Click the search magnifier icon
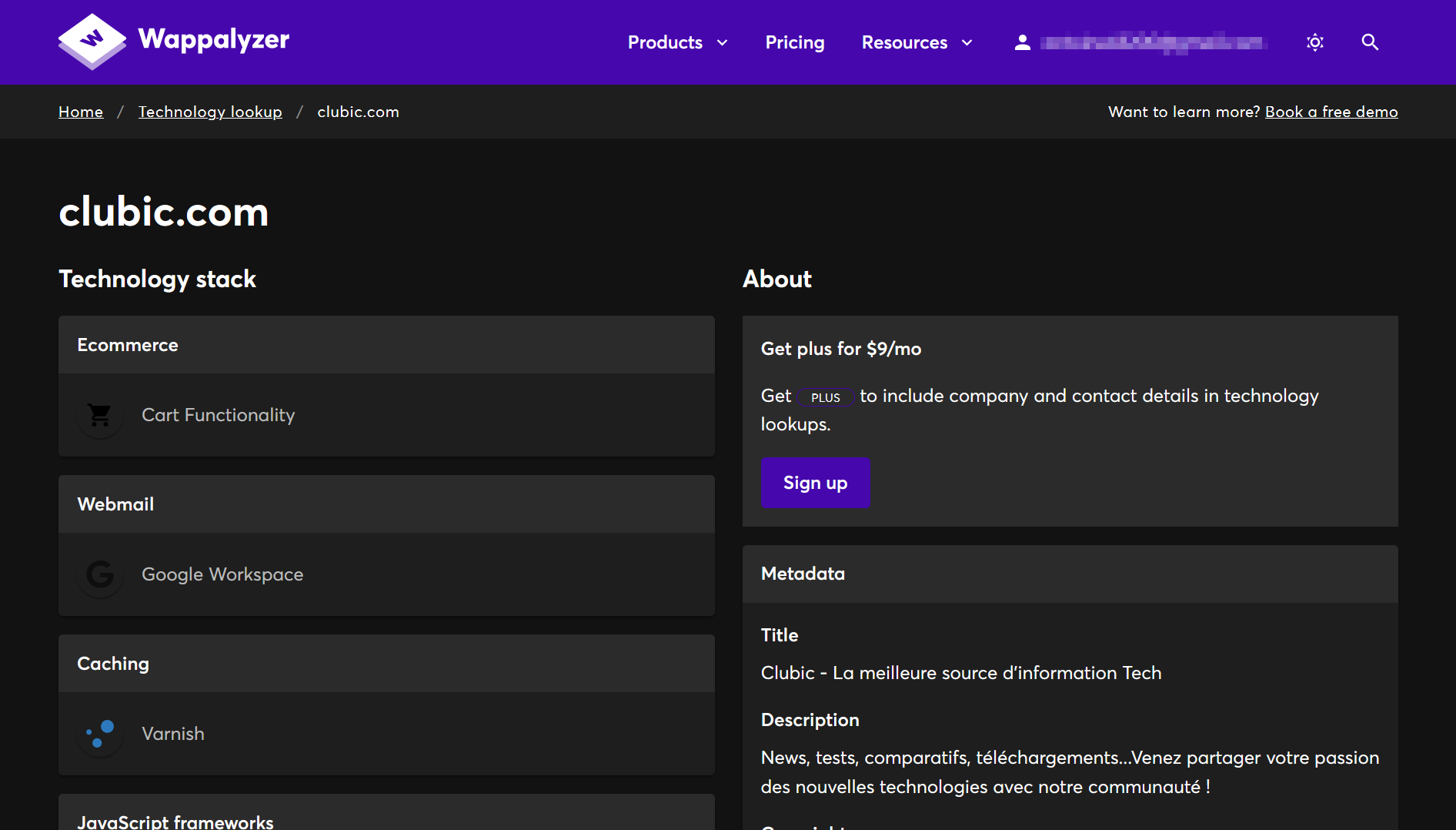 (1370, 42)
